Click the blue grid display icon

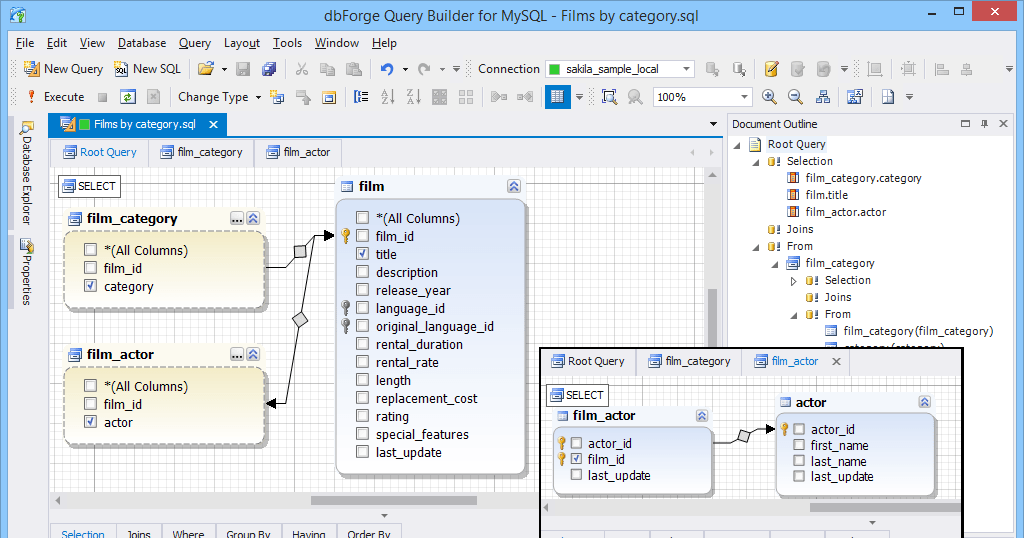(557, 97)
